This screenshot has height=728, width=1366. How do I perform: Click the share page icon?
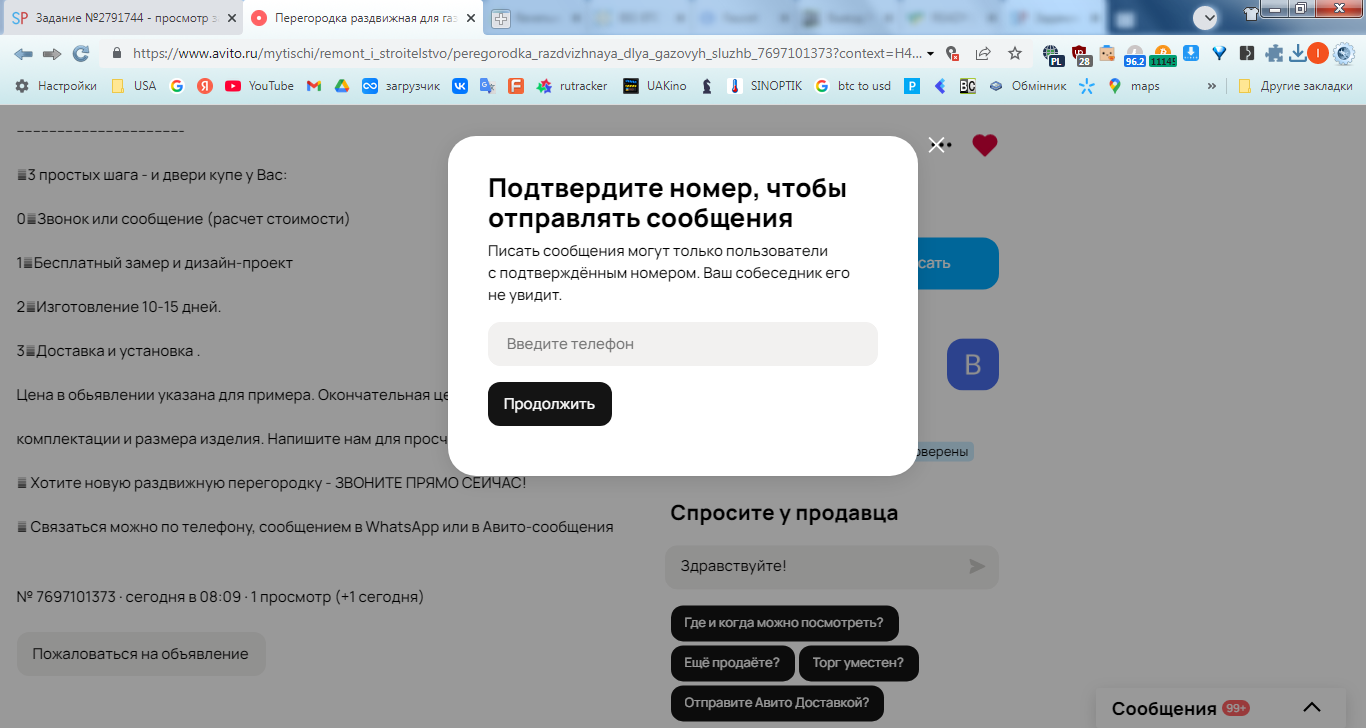[x=983, y=53]
